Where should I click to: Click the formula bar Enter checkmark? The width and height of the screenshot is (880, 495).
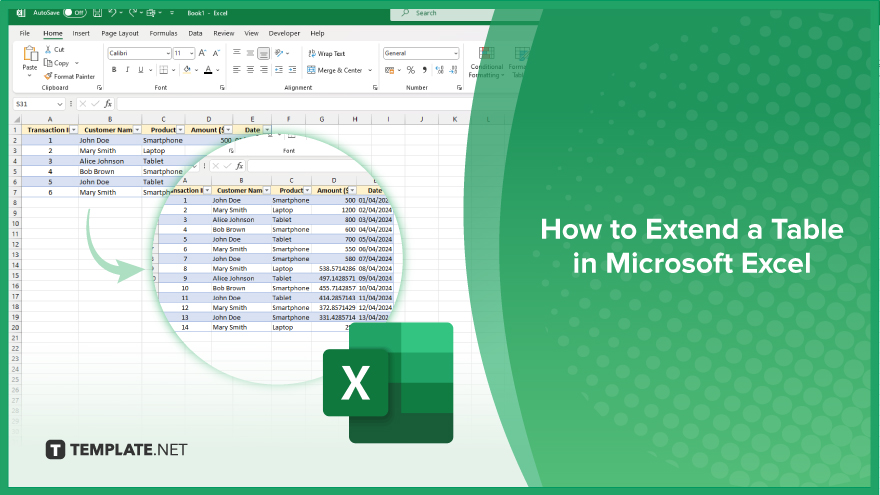(x=95, y=104)
